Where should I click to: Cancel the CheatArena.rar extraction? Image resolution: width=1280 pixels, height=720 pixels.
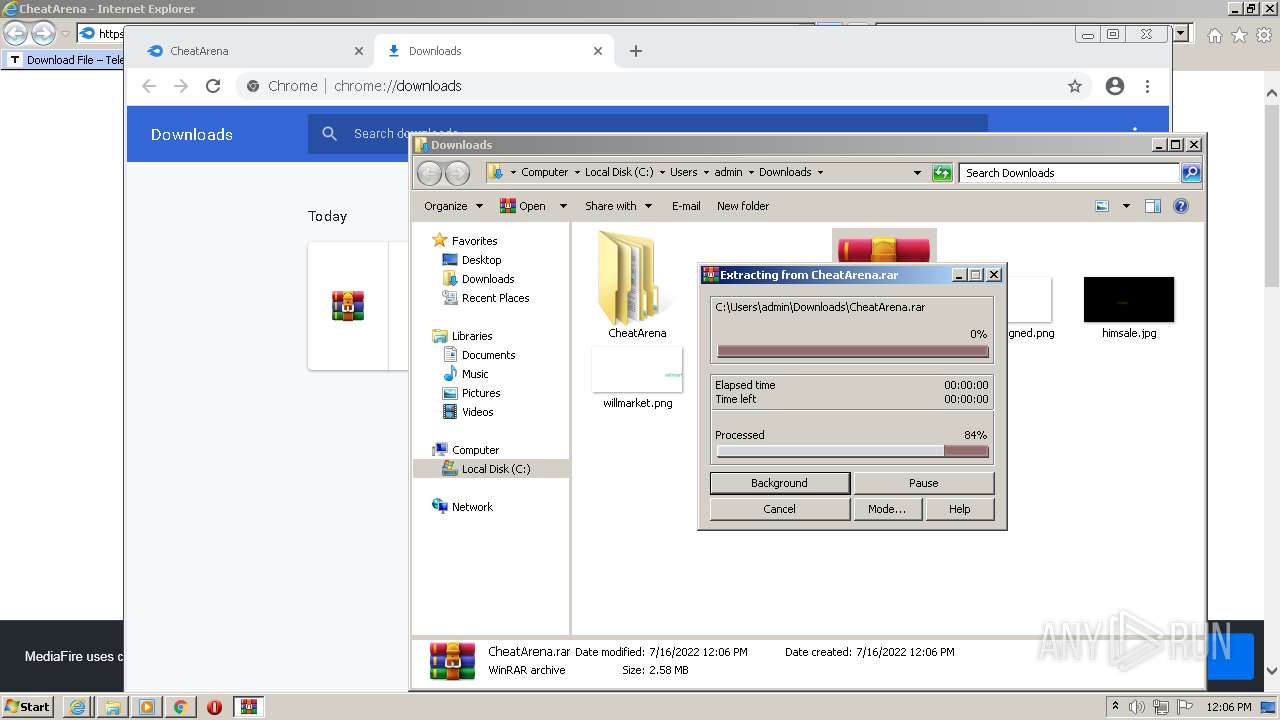point(779,509)
